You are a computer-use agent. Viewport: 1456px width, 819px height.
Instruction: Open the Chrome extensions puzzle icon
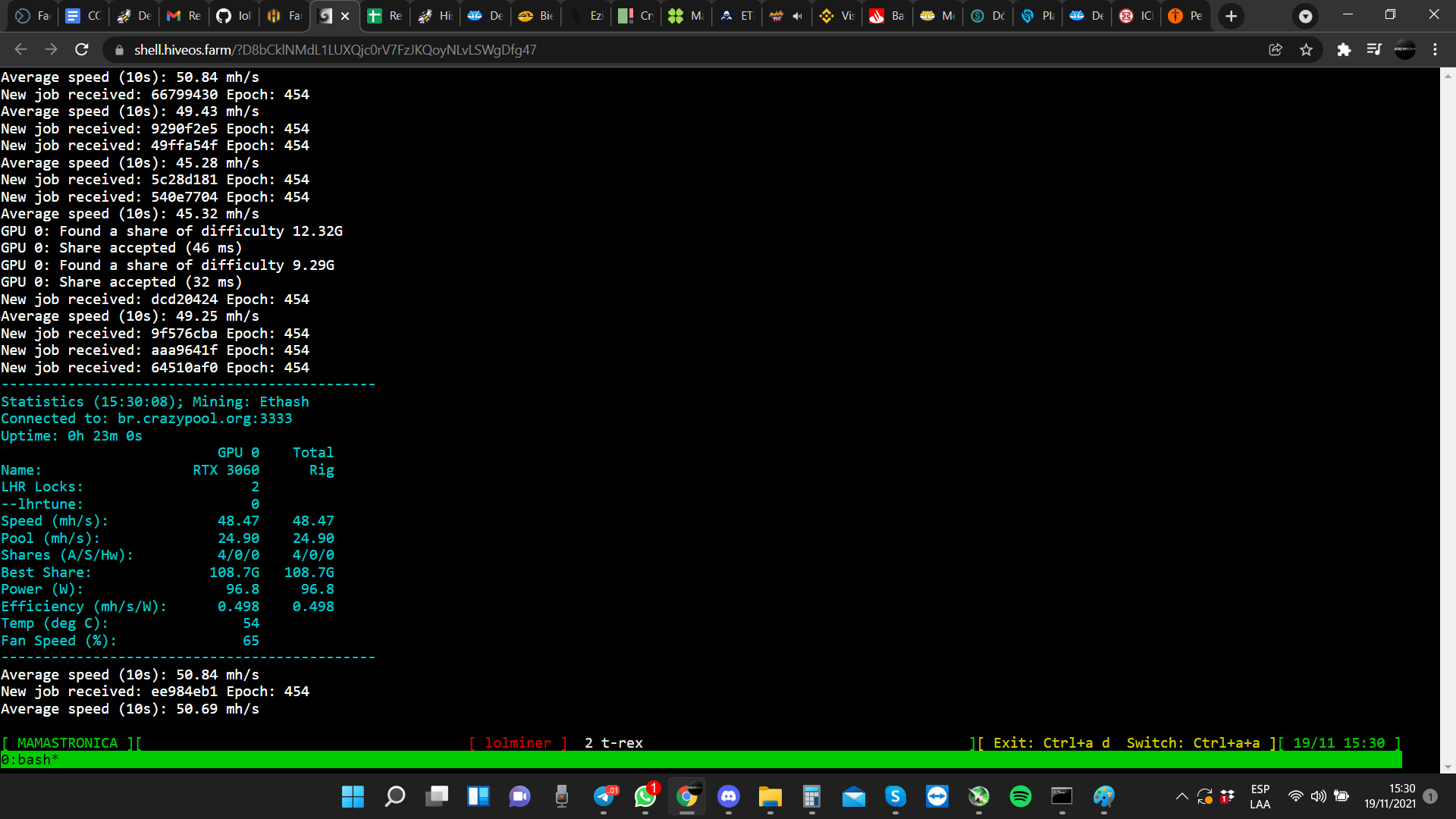tap(1344, 50)
